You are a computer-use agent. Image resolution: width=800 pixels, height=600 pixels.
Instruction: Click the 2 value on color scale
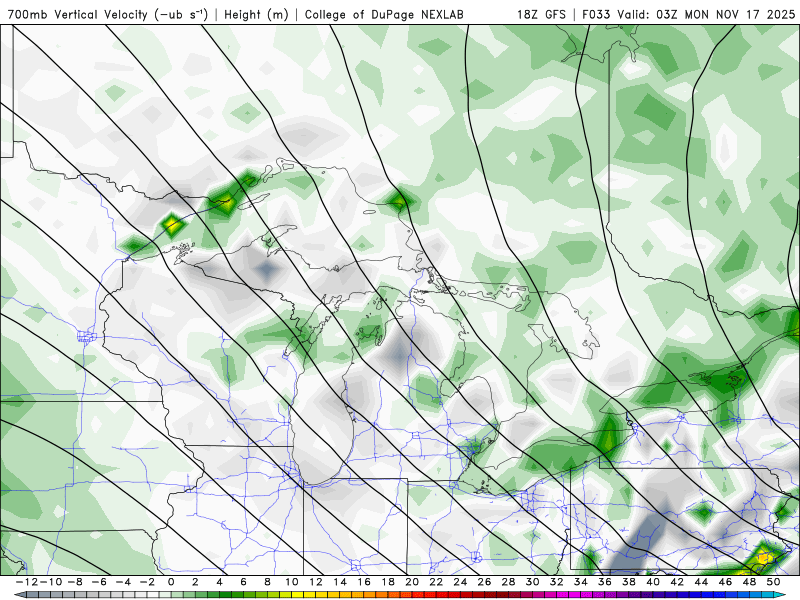point(195,582)
